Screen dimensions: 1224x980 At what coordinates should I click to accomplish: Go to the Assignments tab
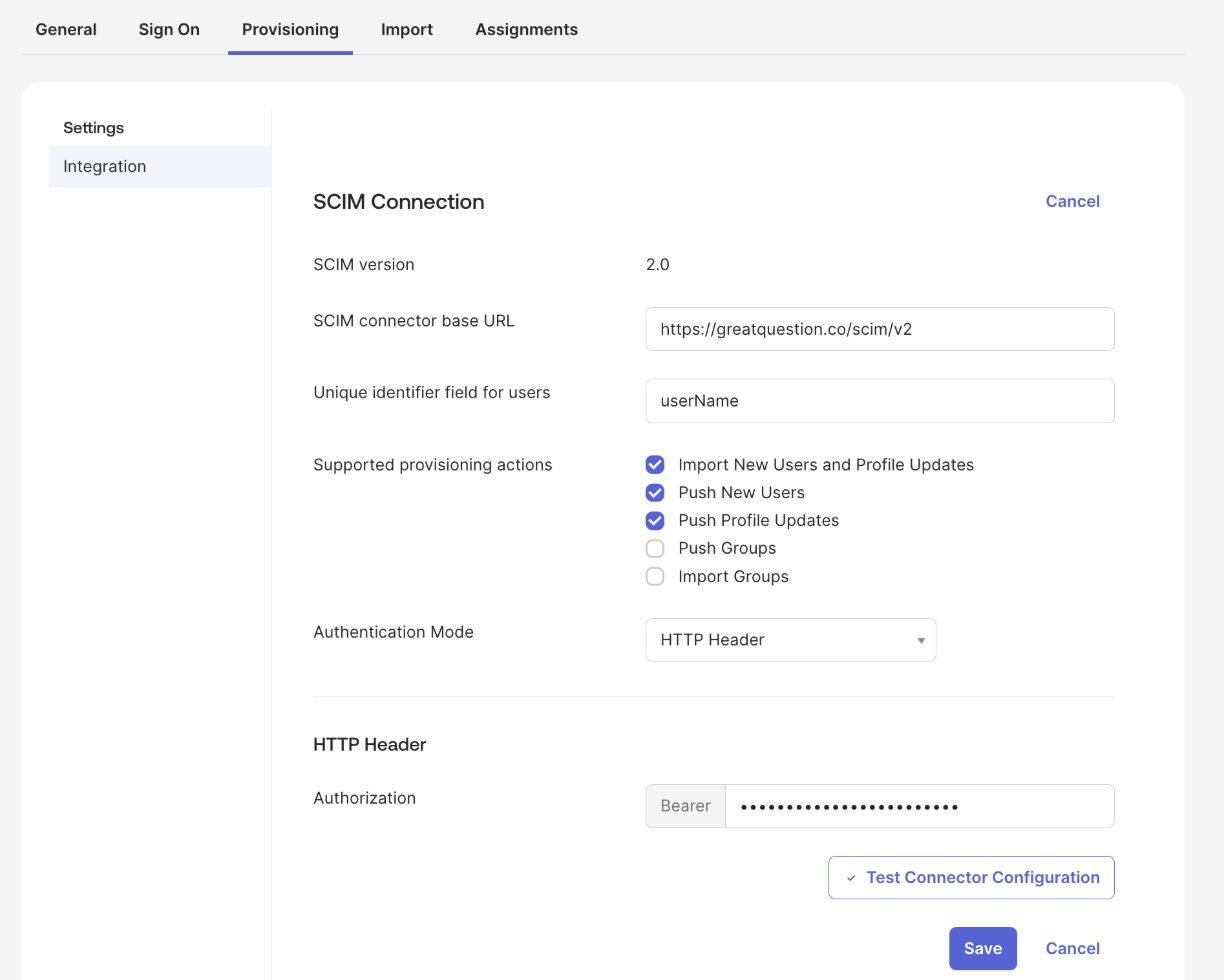(x=526, y=29)
